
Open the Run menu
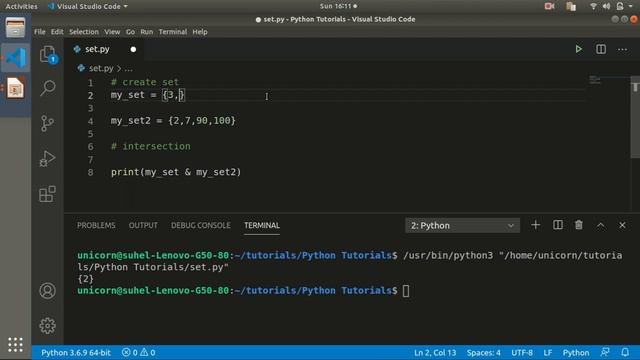click(x=147, y=32)
